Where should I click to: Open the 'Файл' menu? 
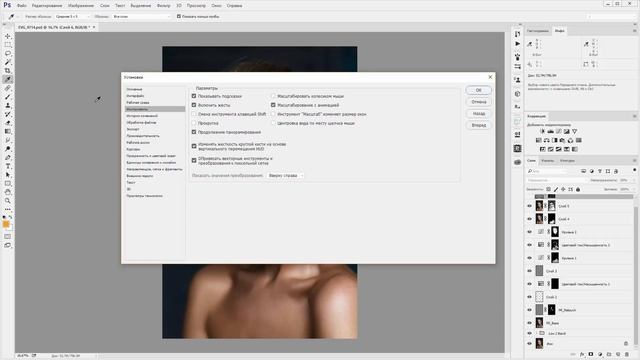[x=22, y=6]
